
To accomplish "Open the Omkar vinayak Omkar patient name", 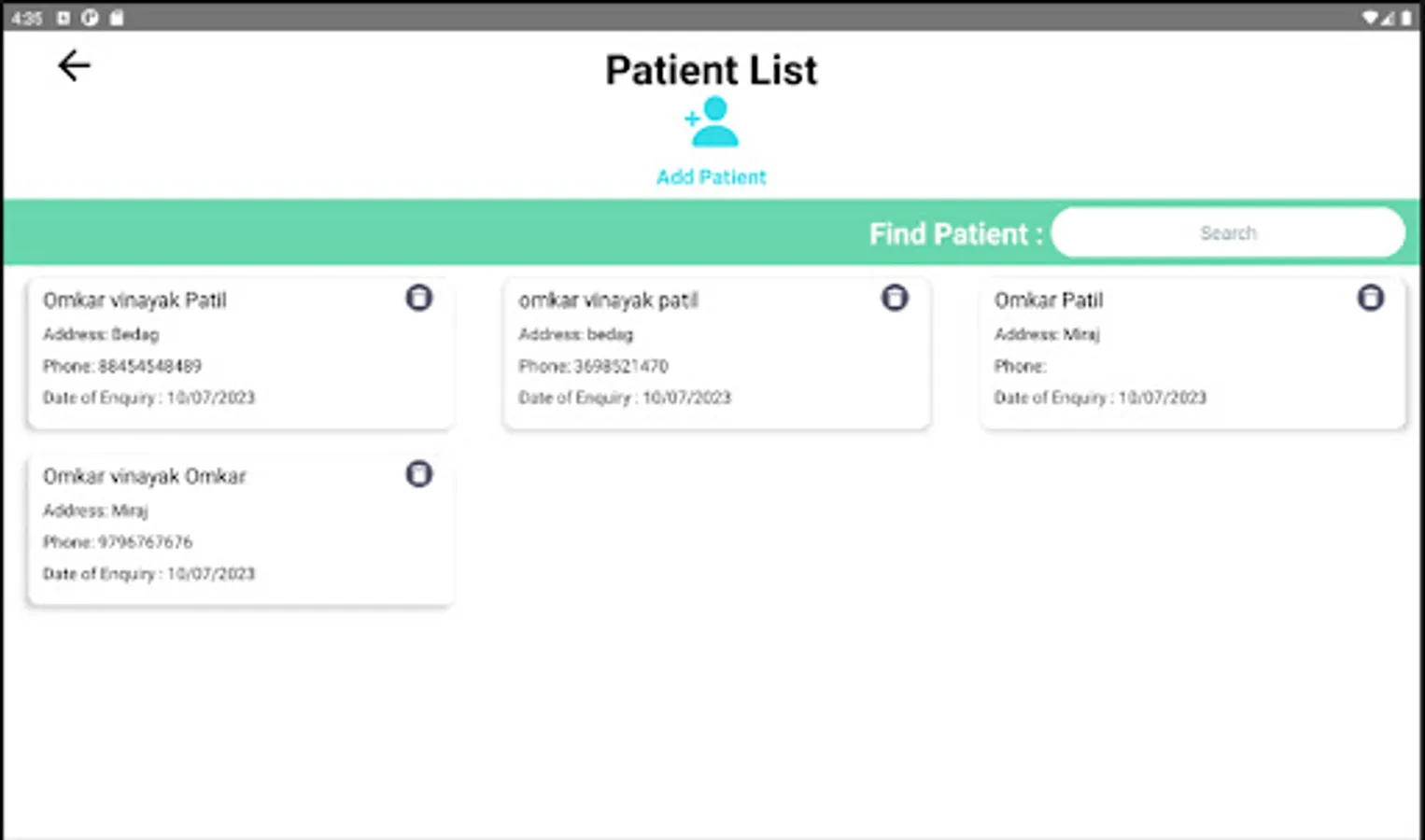I will tap(144, 477).
